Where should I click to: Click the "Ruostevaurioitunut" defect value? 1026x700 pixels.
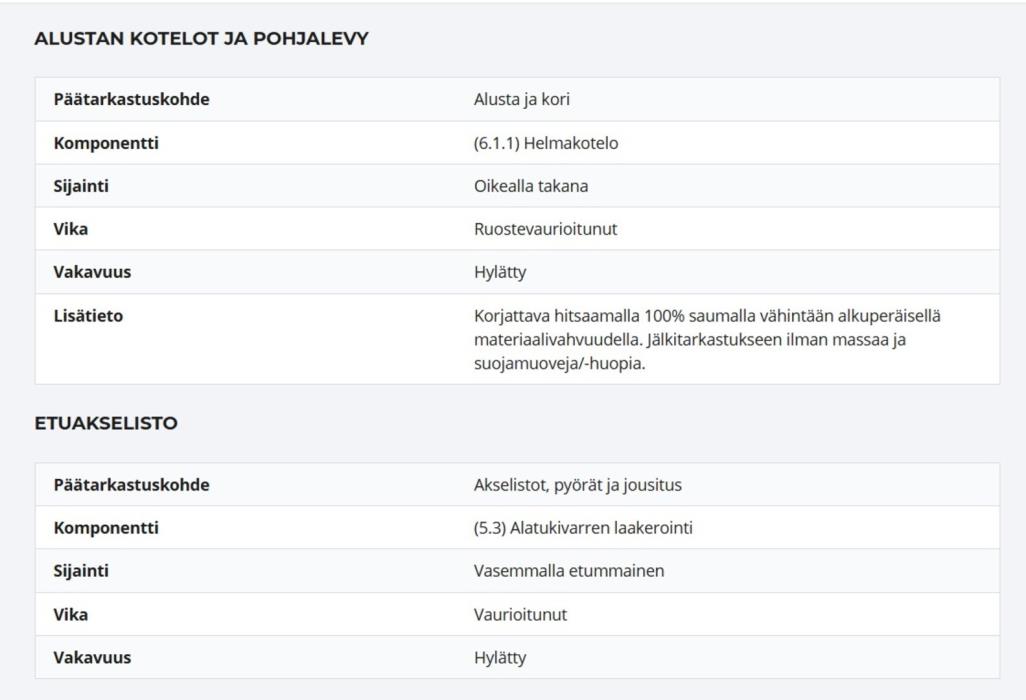point(545,229)
